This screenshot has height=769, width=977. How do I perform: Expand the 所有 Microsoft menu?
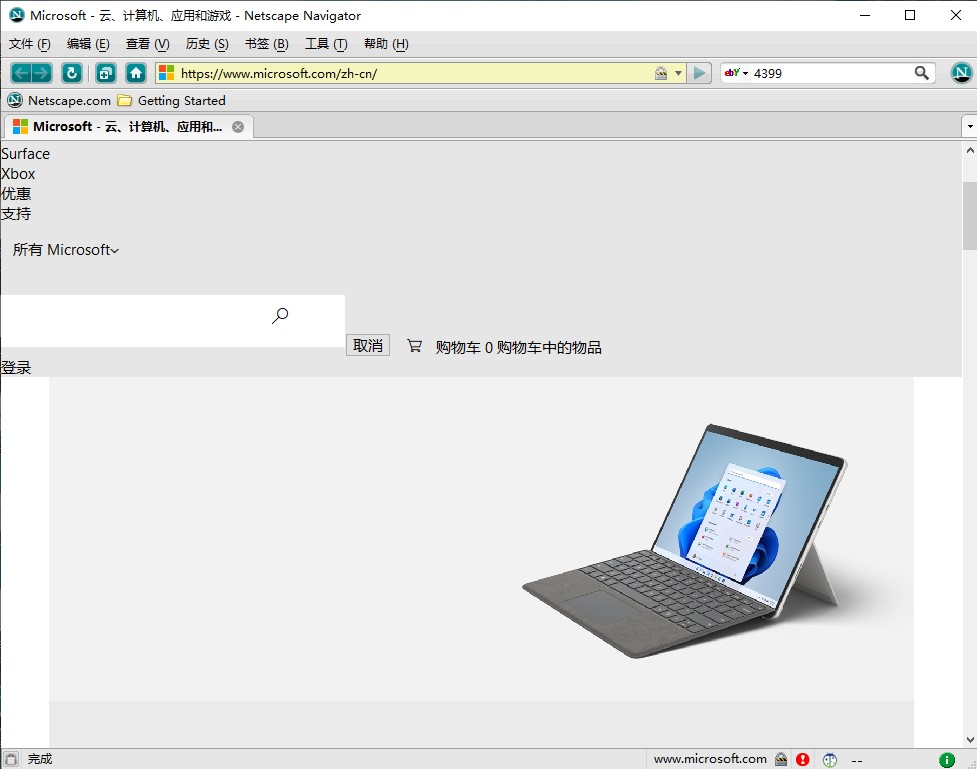[x=65, y=250]
